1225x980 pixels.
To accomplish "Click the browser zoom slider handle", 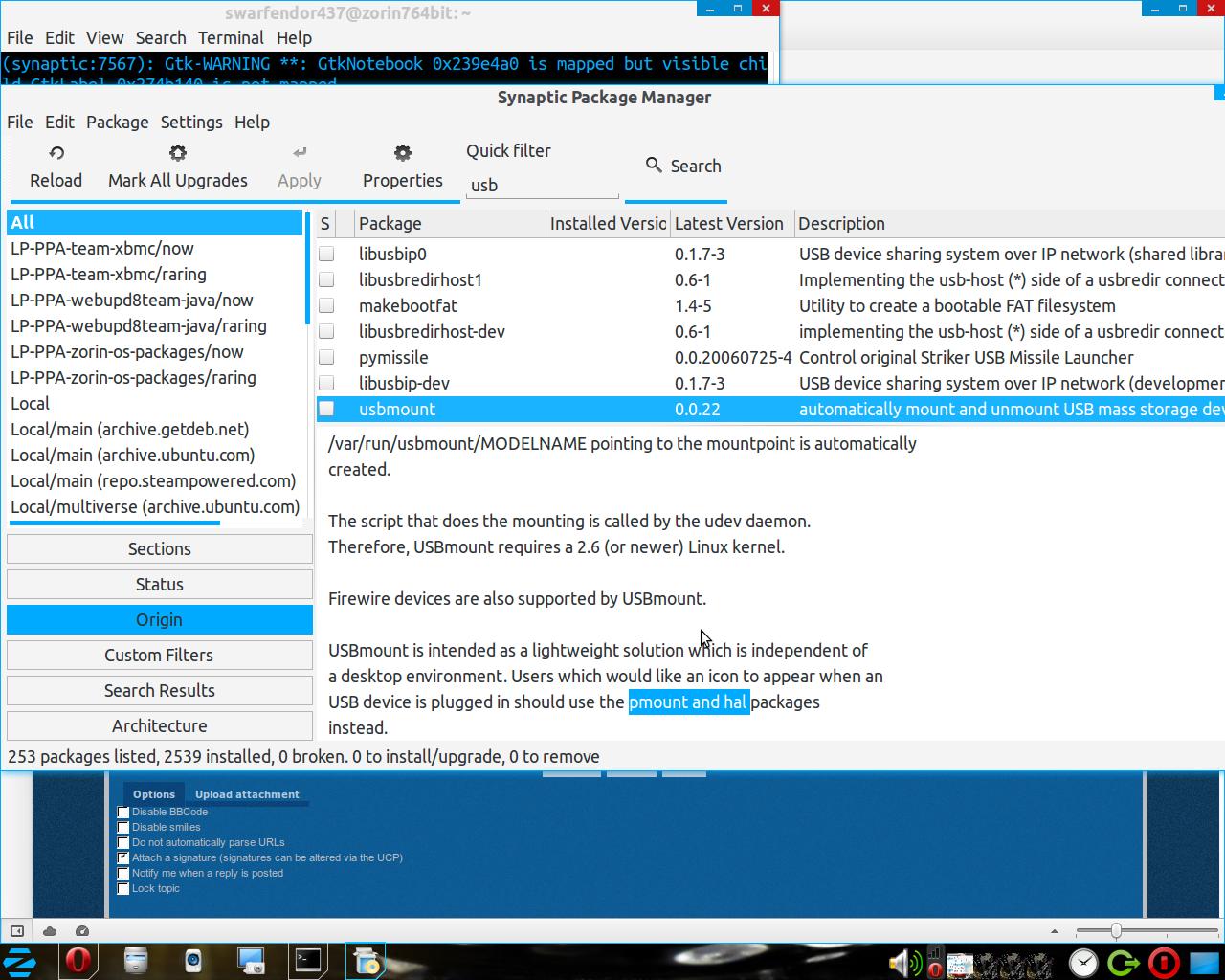I will pyautogui.click(x=1116, y=931).
